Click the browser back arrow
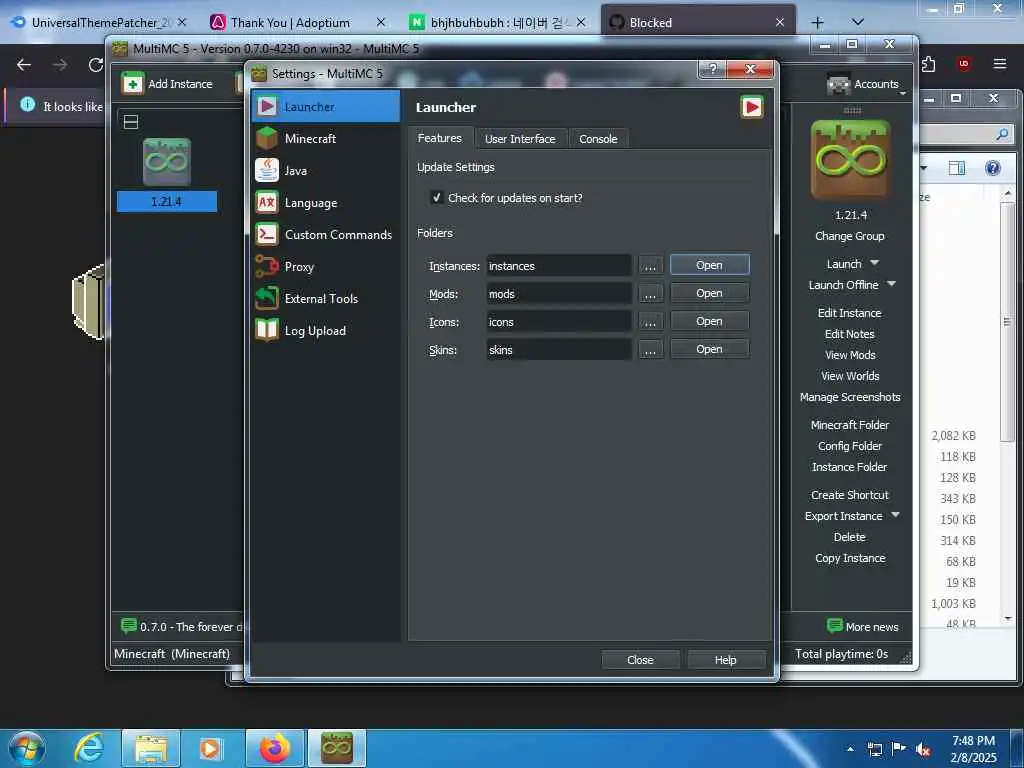The image size is (1024, 768). pyautogui.click(x=24, y=65)
